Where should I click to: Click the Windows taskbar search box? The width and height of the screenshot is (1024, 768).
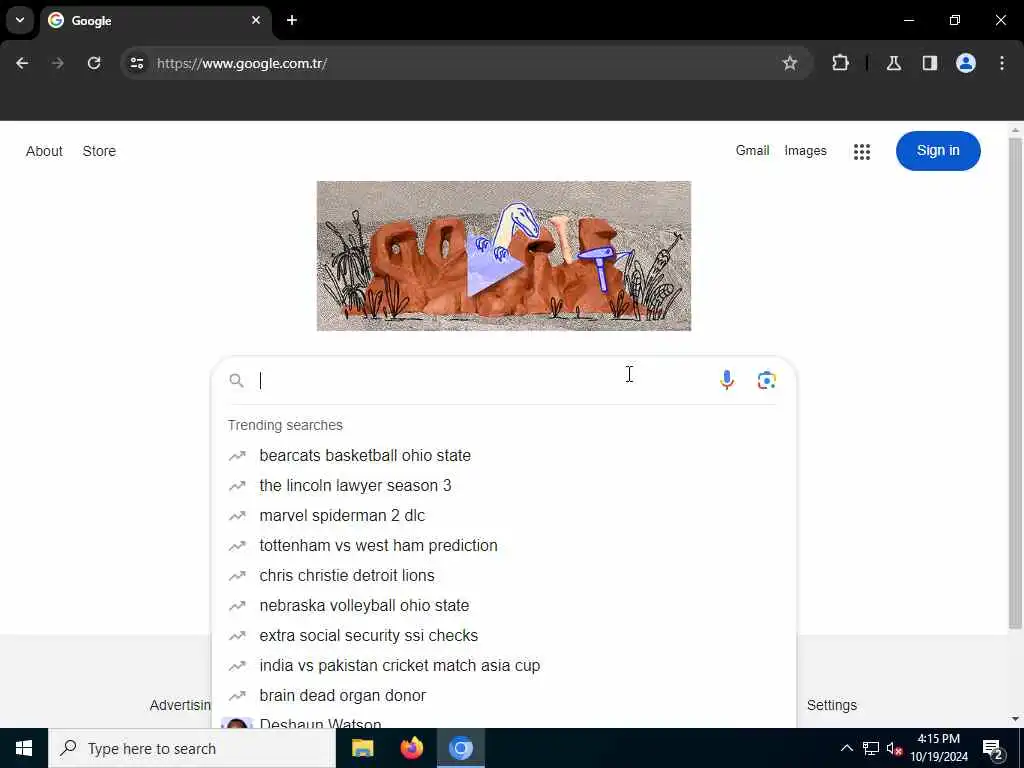coord(192,748)
